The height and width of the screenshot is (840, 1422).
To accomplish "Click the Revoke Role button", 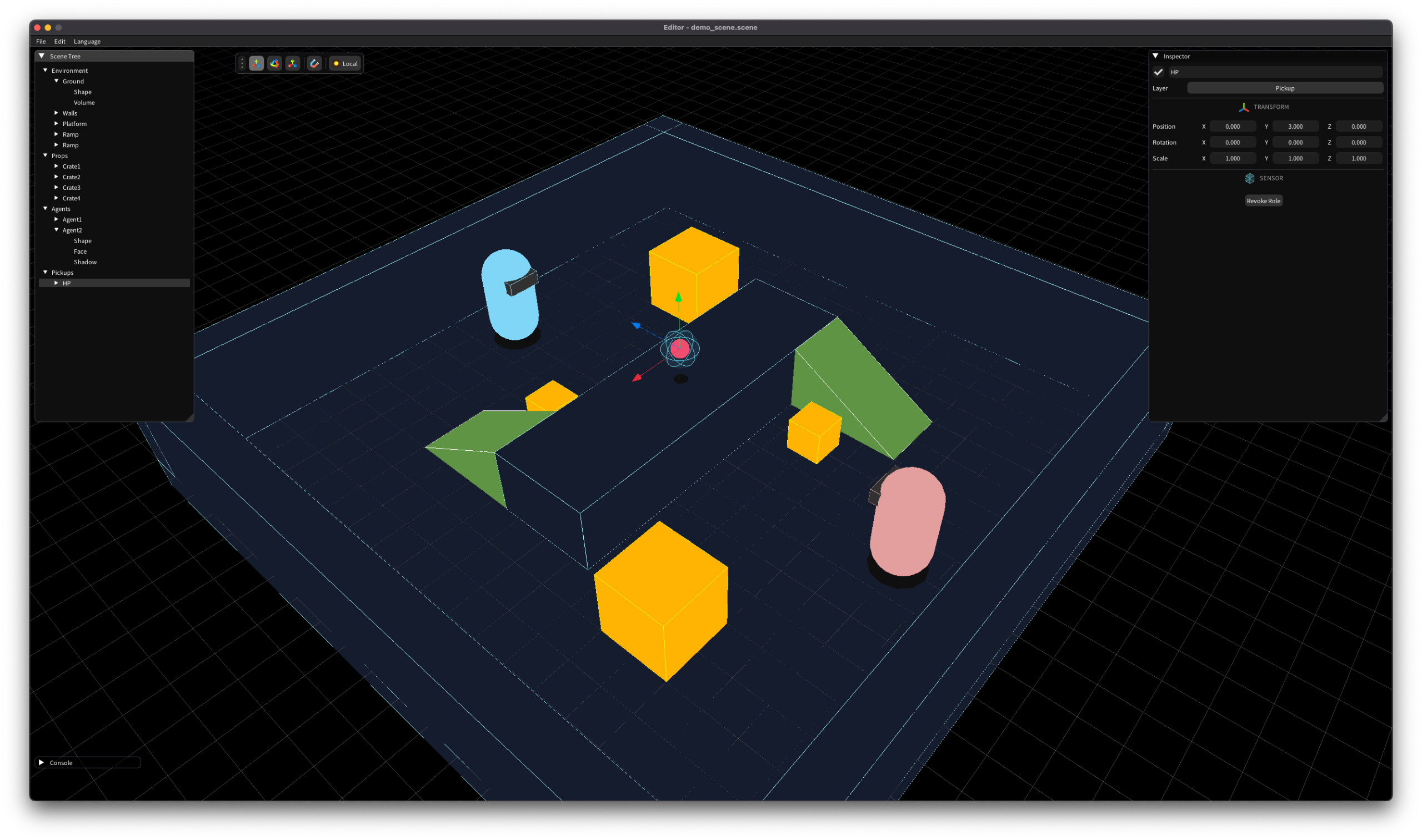I will [x=1264, y=200].
